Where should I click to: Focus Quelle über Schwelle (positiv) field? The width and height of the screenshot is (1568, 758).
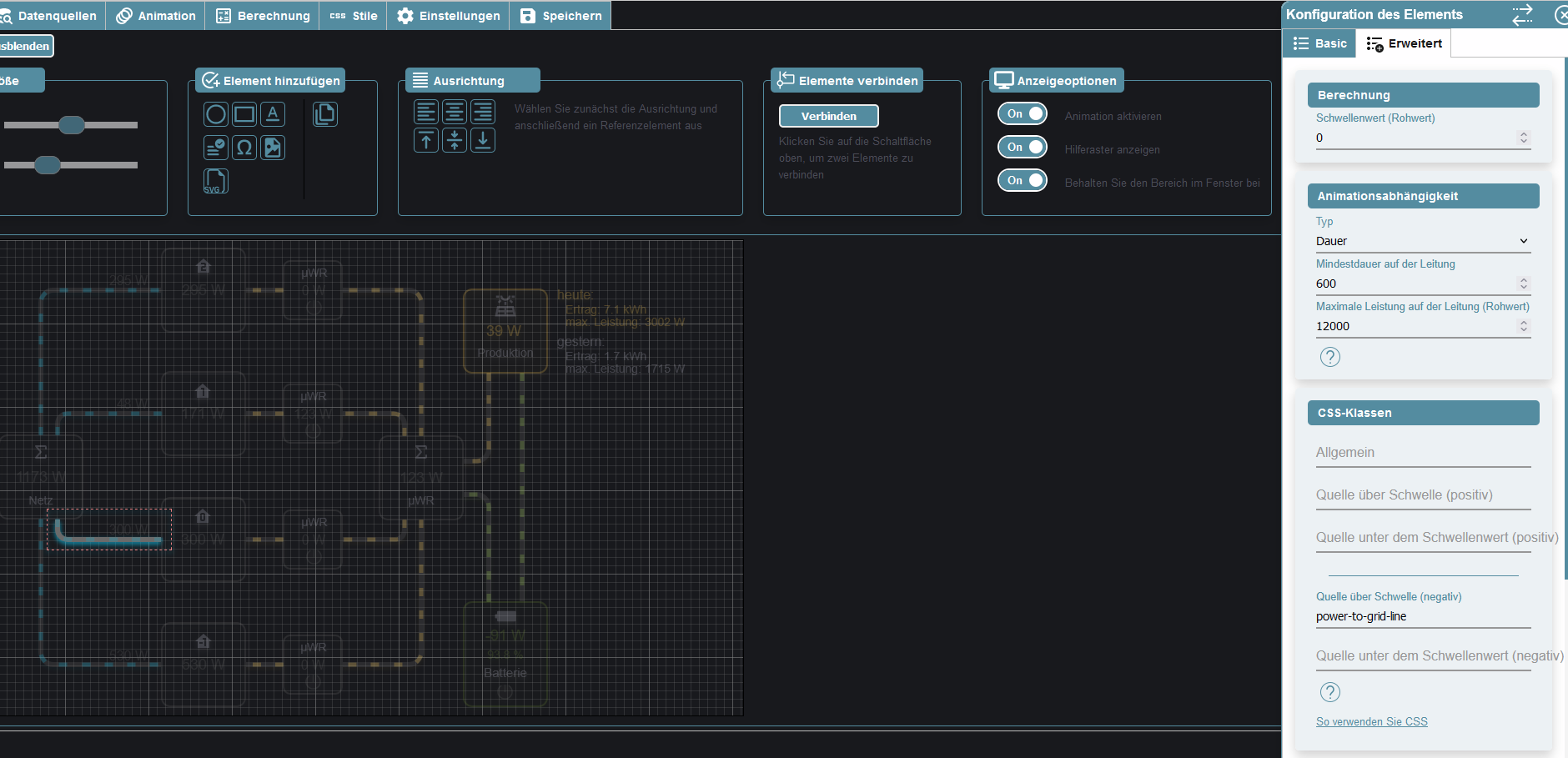pos(1423,495)
